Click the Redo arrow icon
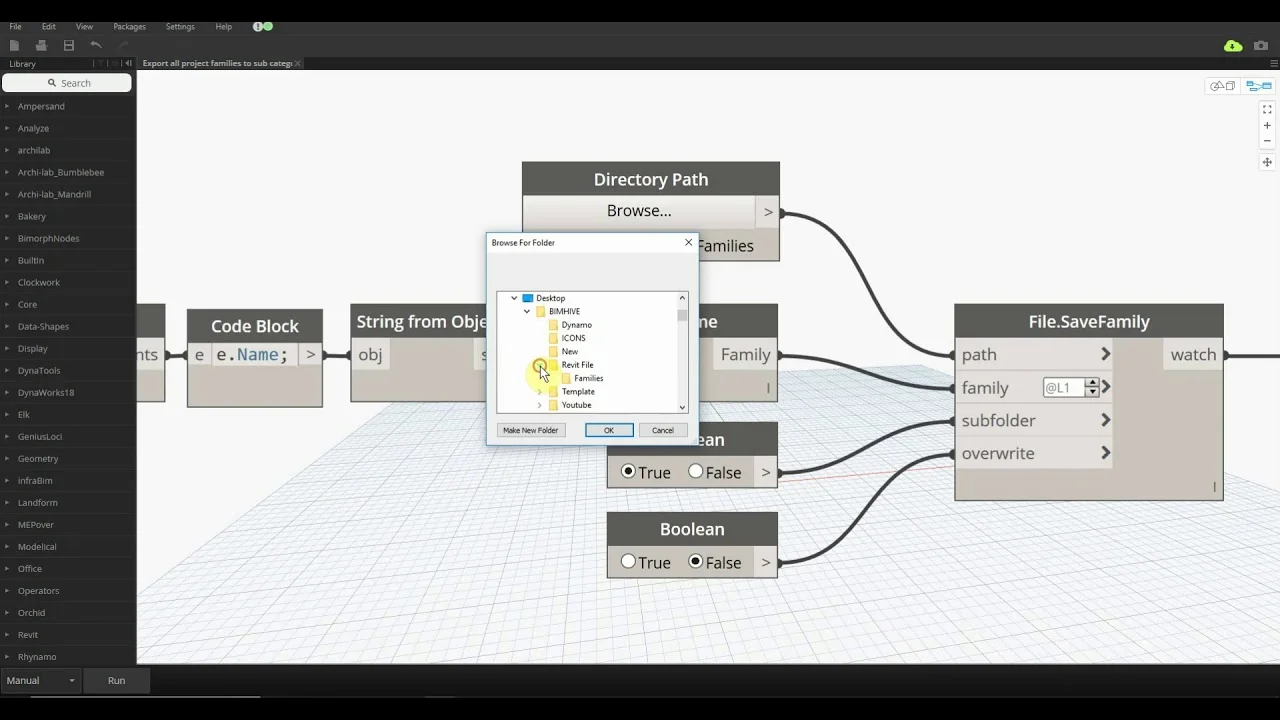 click(123, 45)
